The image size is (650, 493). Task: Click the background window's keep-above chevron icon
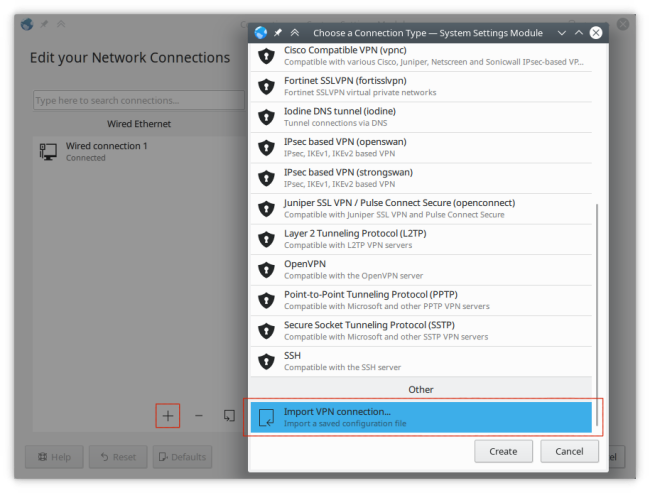(x=61, y=24)
